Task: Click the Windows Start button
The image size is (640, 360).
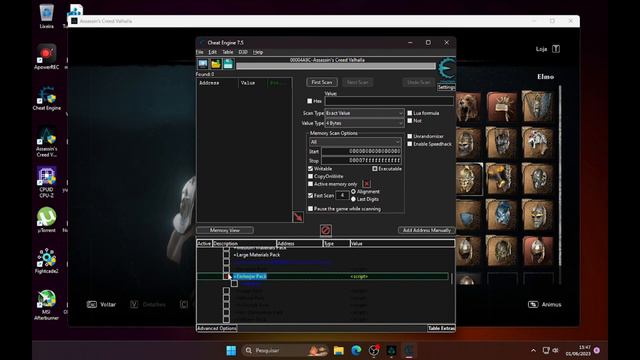Action: click(231, 351)
